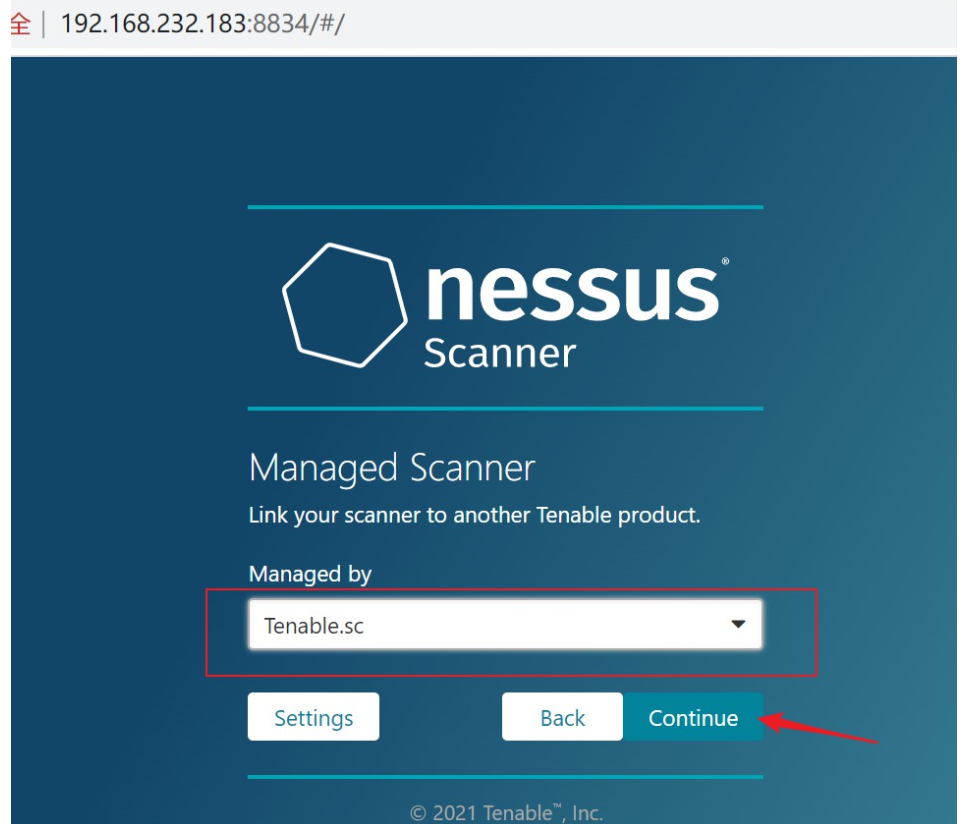
Task: Click the 'Link your scanner' description text
Action: pos(474,515)
